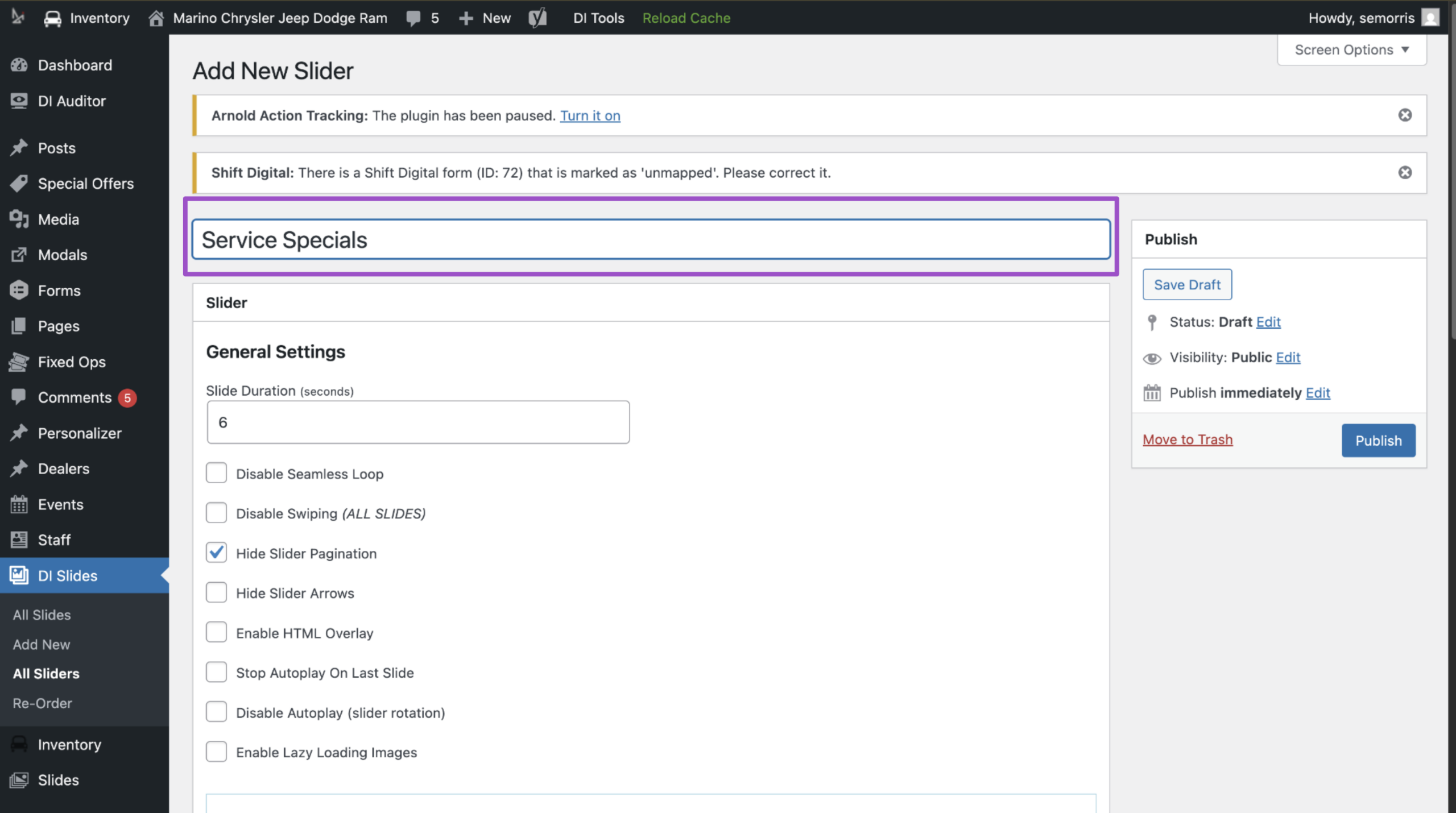Enable Disable Seamless Loop checkbox
This screenshot has height=813, width=1456.
(216, 473)
